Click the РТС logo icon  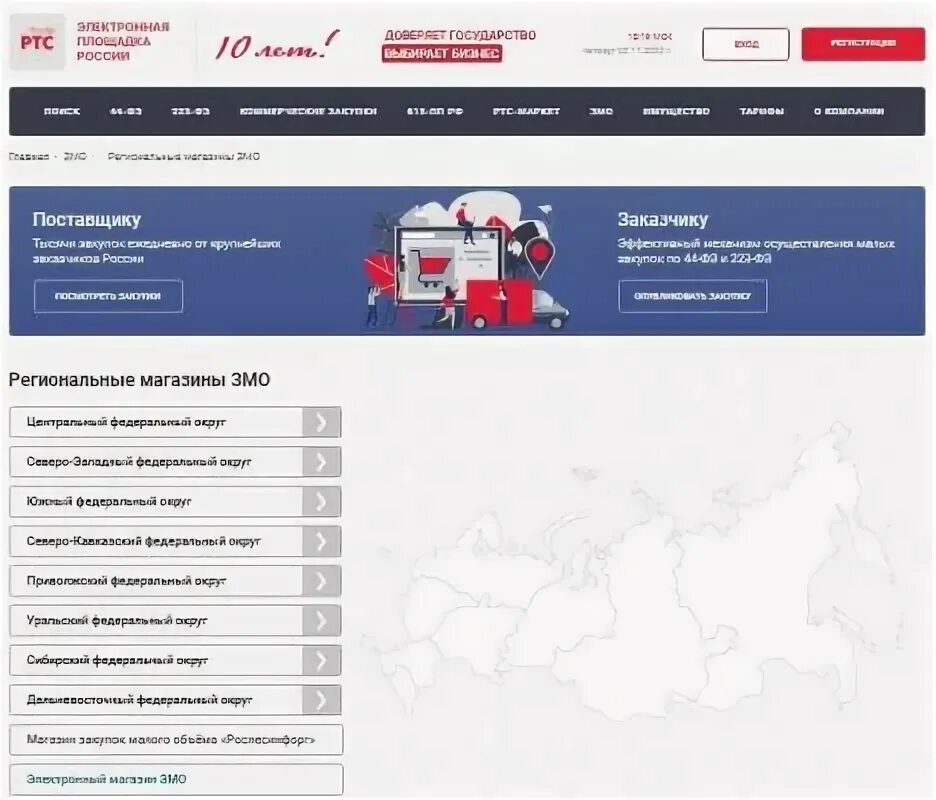38,42
